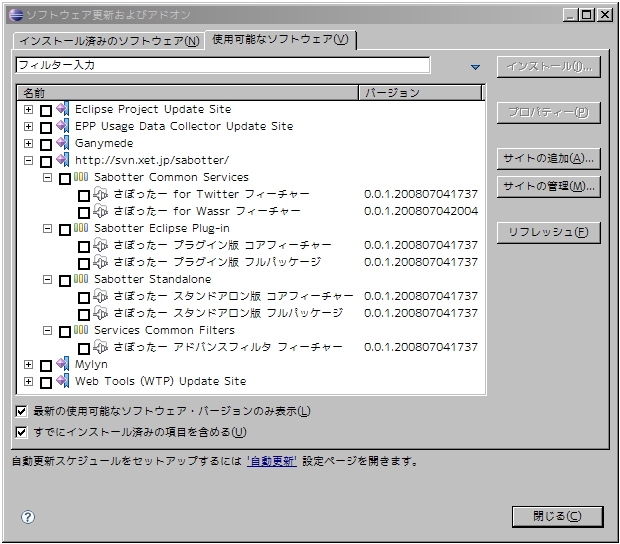The image size is (620, 544).
Task: Click the svn.xet.jp/sabotter site icon
Action: click(63, 160)
